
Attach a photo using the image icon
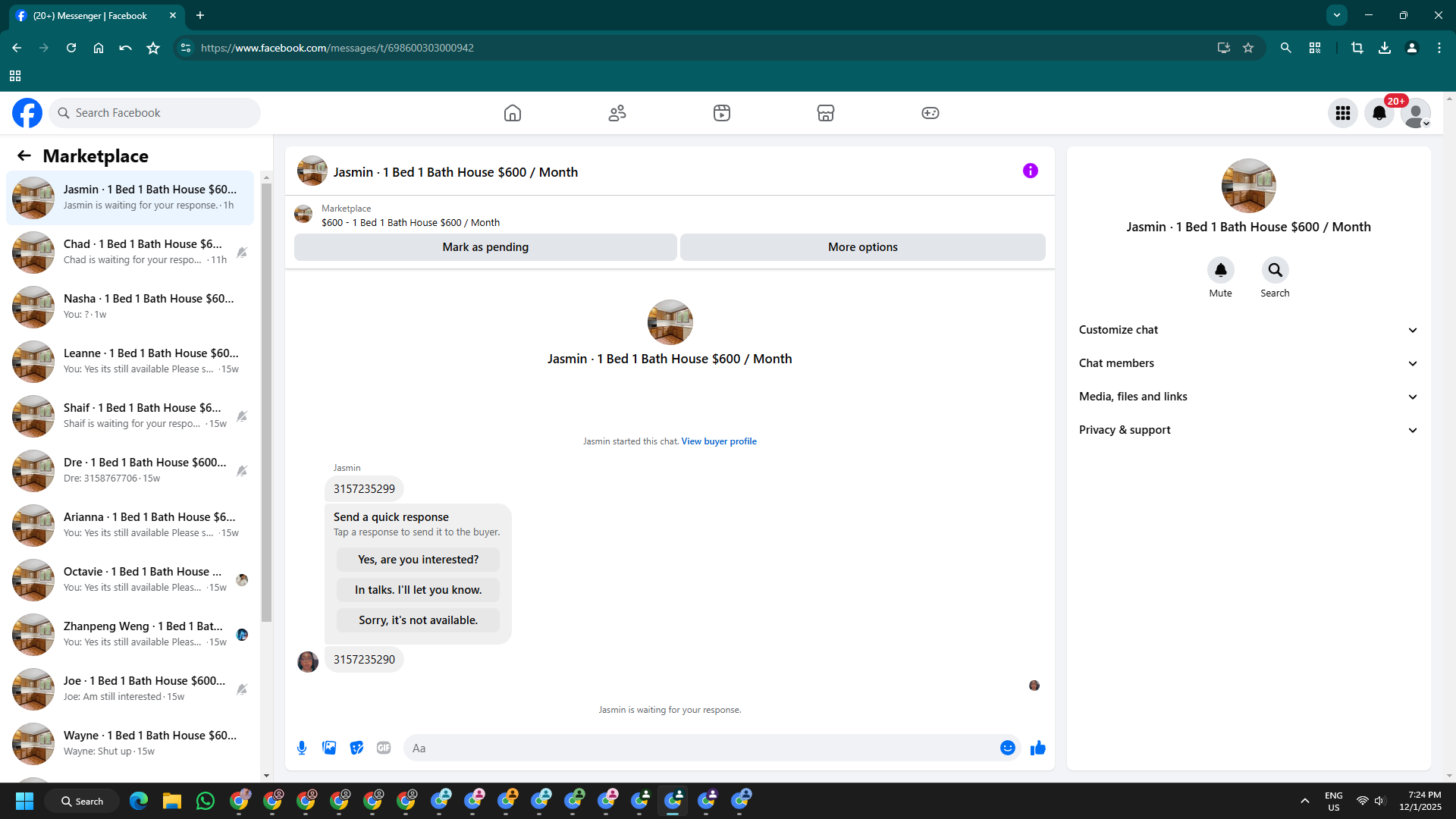tap(329, 748)
